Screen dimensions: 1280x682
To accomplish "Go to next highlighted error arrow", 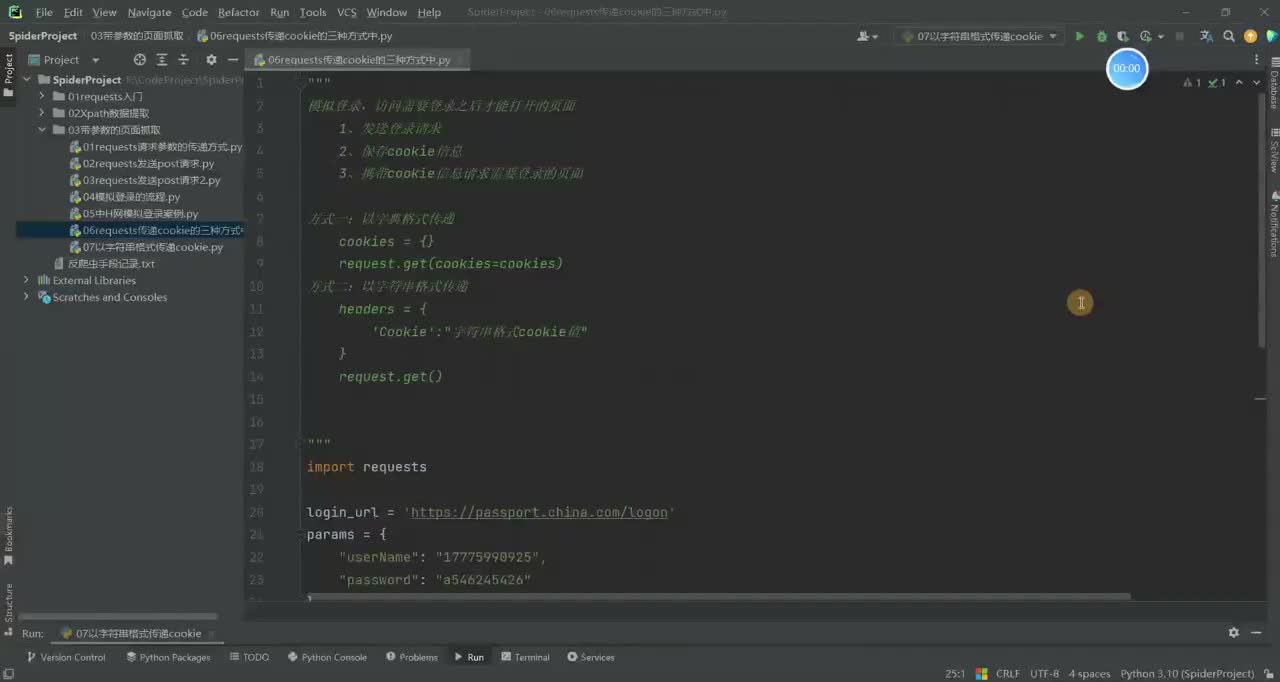I will pyautogui.click(x=1256, y=83).
